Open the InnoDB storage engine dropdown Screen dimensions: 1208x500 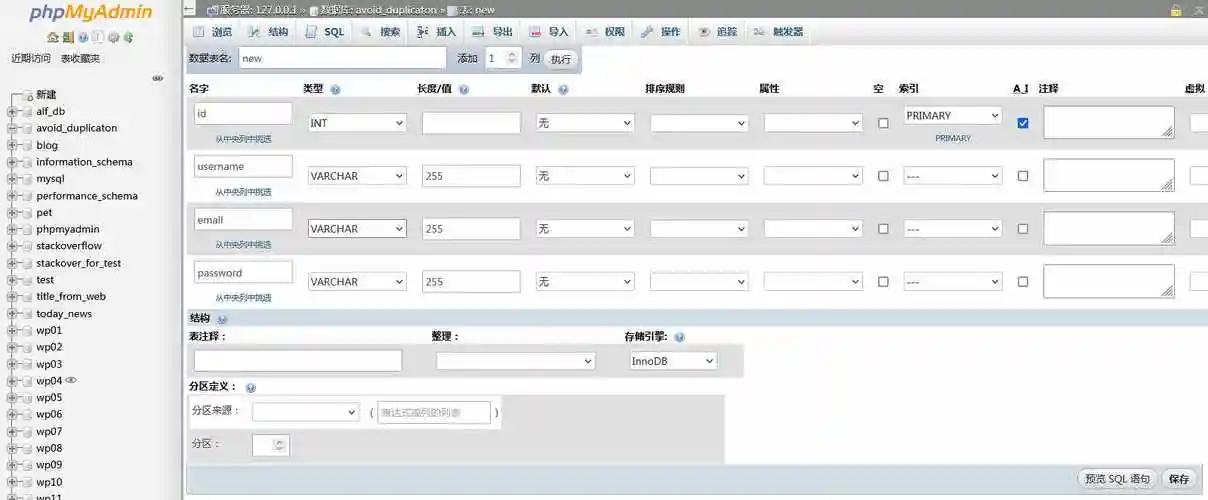coord(673,361)
